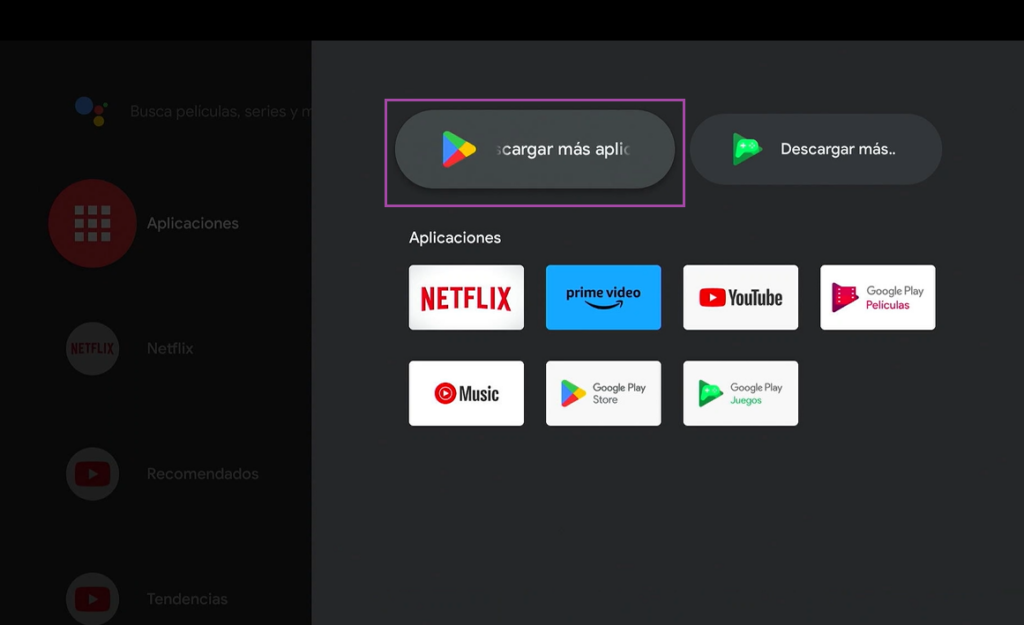The height and width of the screenshot is (625, 1024).
Task: Open the Recomendados row label
Action: point(202,474)
